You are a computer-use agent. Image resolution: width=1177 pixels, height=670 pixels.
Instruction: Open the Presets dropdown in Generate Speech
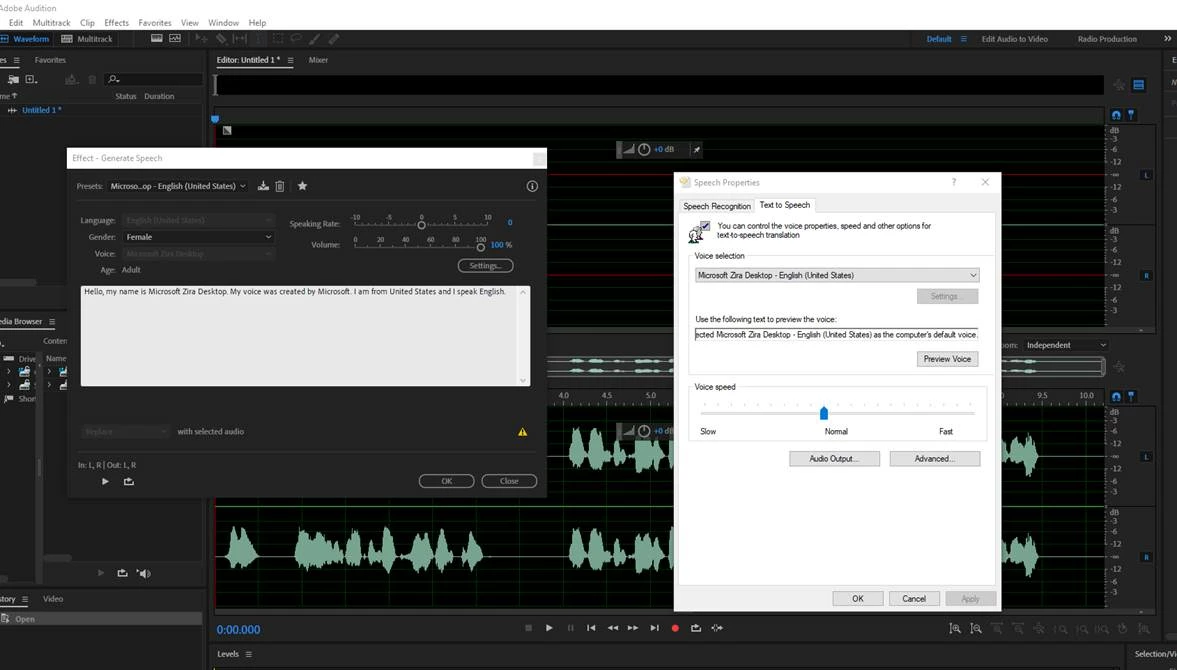click(x=178, y=186)
